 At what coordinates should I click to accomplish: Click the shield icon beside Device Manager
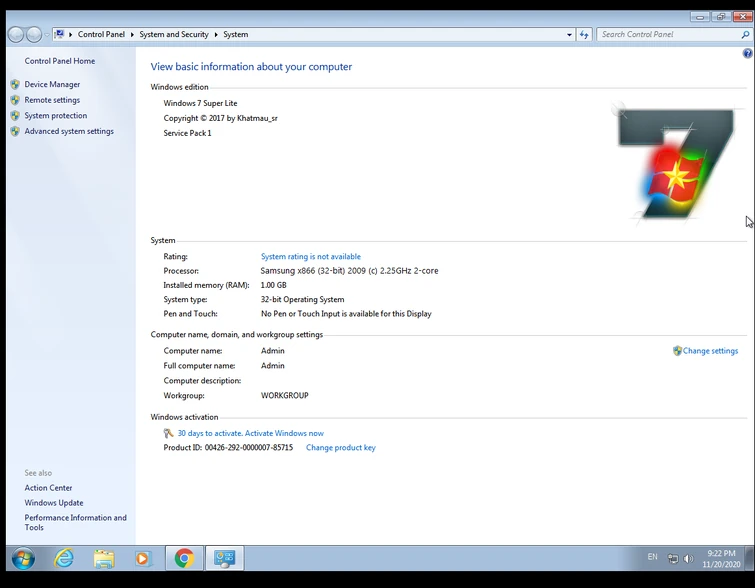pyautogui.click(x=15, y=84)
